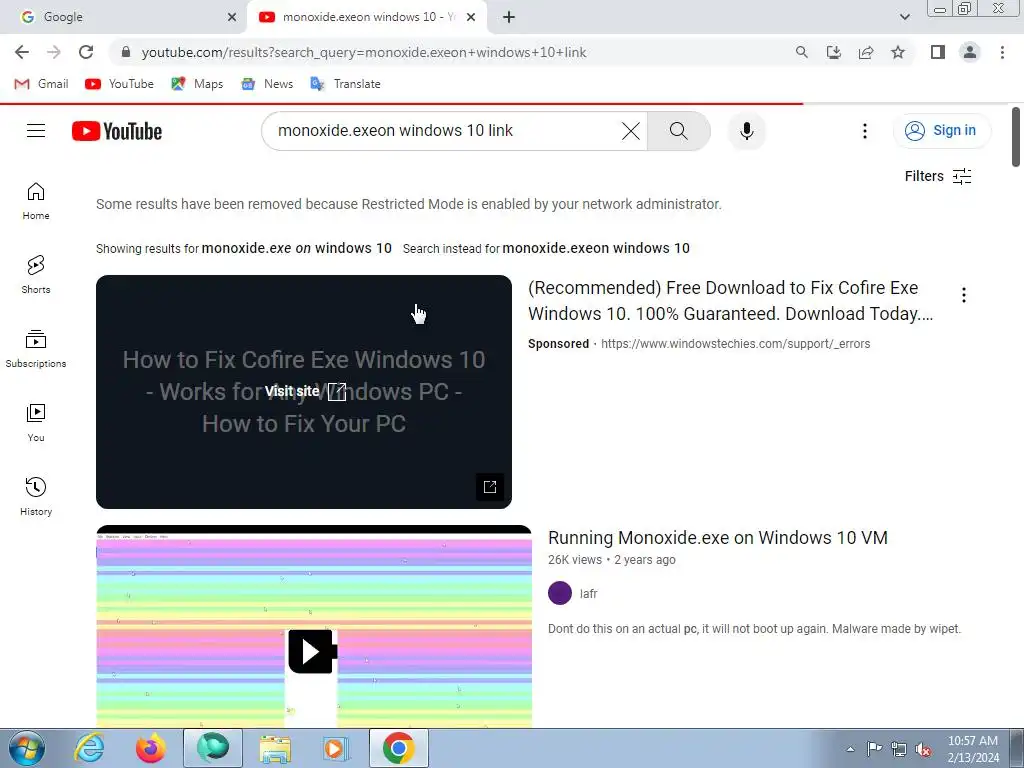This screenshot has width=1024, height=768.
Task: Search instead for monoxide.exeon windows 10
Action: (x=596, y=248)
